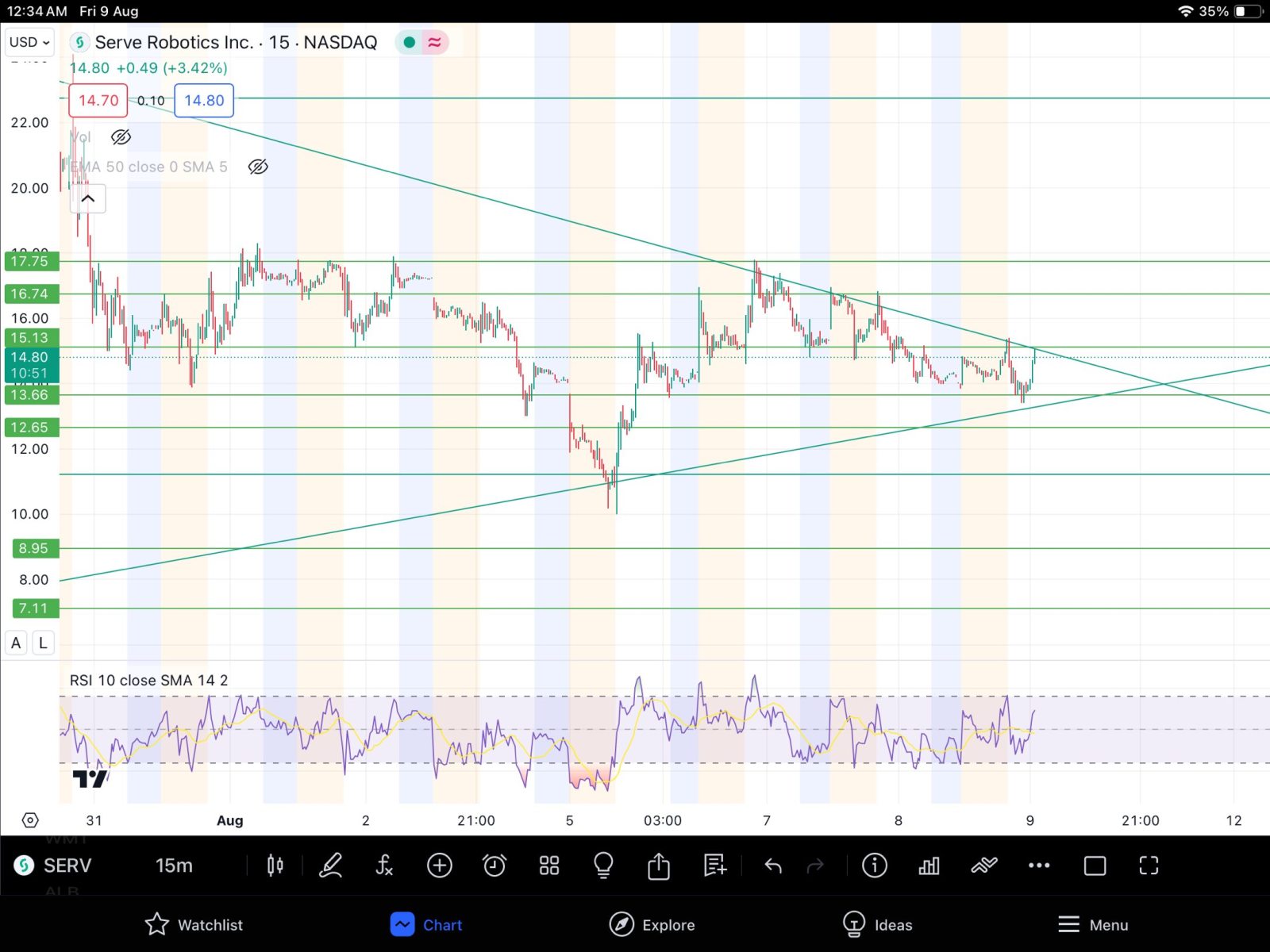
Task: Tap the Aug date label on the time axis
Action: coord(230,820)
